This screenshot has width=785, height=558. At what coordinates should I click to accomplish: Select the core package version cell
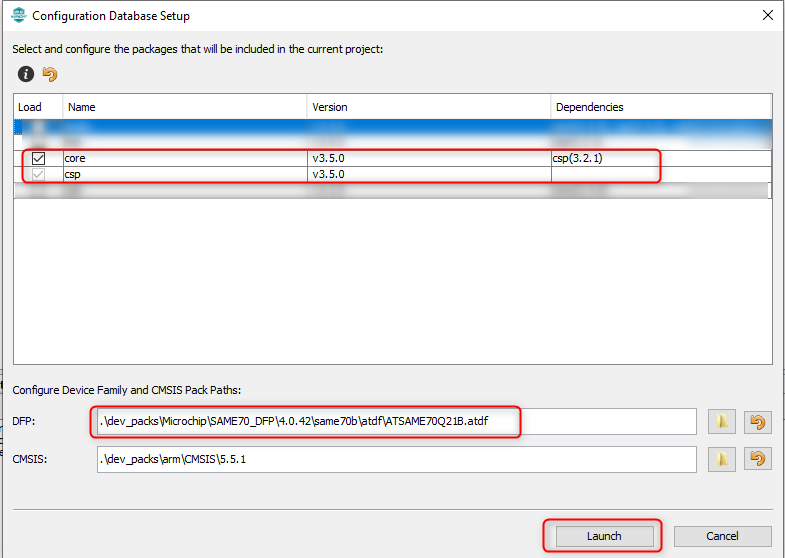pyautogui.click(x=428, y=158)
